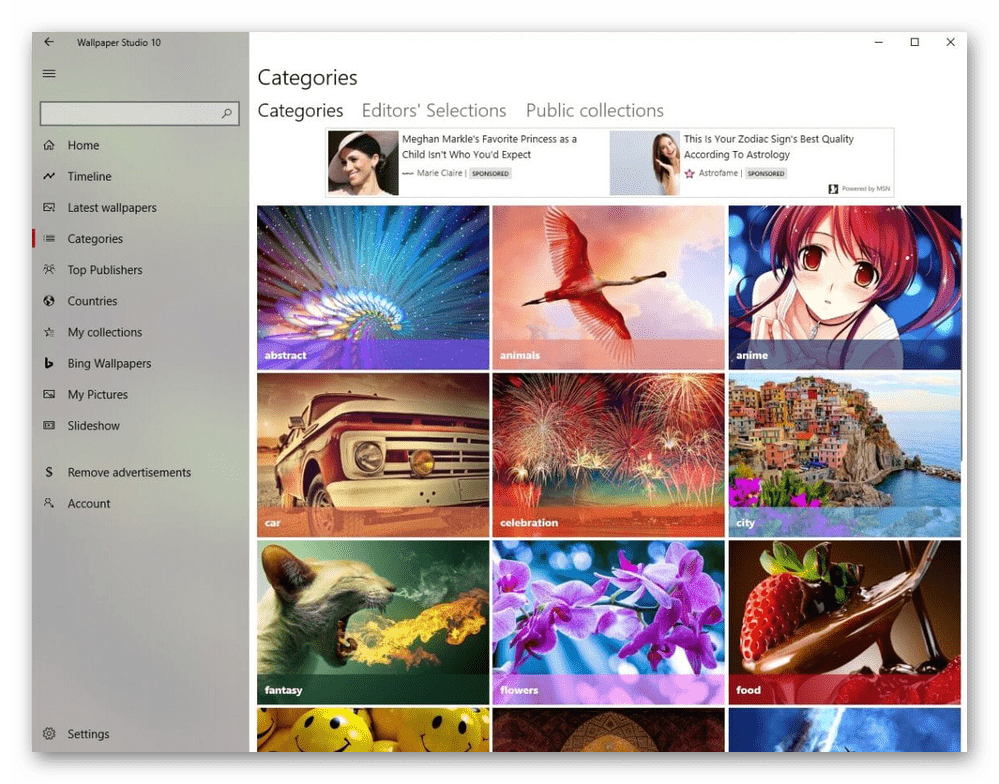
Task: Switch to Public collections tab
Action: [x=594, y=111]
